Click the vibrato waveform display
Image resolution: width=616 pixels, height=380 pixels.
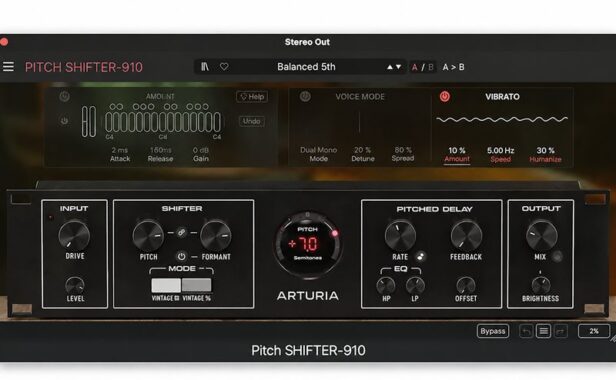(502, 119)
